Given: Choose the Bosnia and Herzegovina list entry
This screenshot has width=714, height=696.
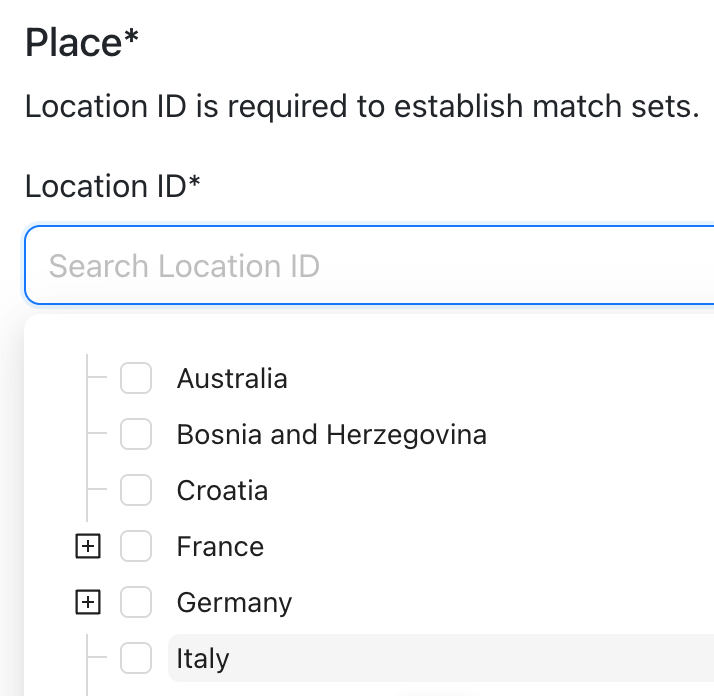Looking at the screenshot, I should (331, 435).
